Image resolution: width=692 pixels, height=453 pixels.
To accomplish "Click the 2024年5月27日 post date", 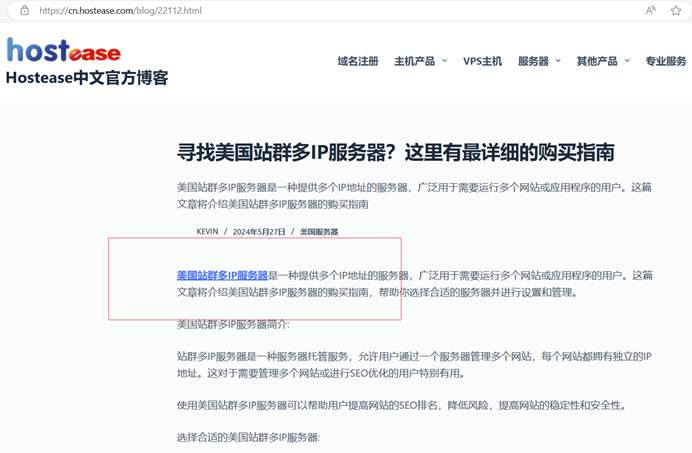I will tap(259, 232).
